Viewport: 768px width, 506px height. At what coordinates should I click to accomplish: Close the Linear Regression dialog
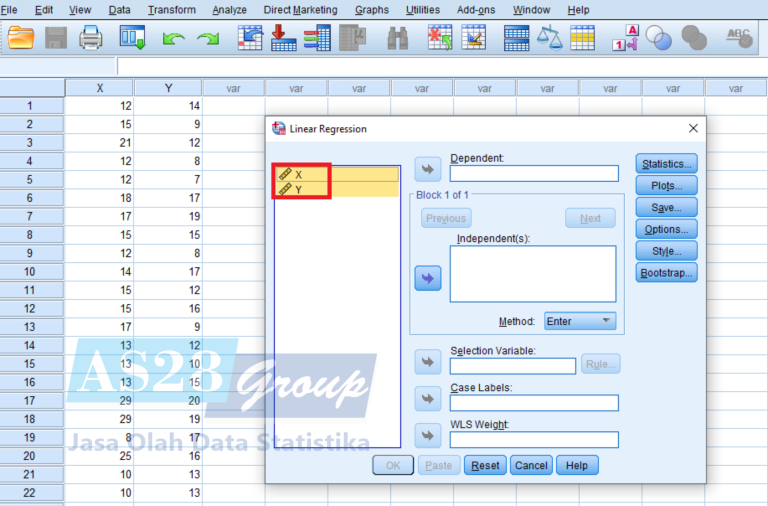tap(693, 128)
